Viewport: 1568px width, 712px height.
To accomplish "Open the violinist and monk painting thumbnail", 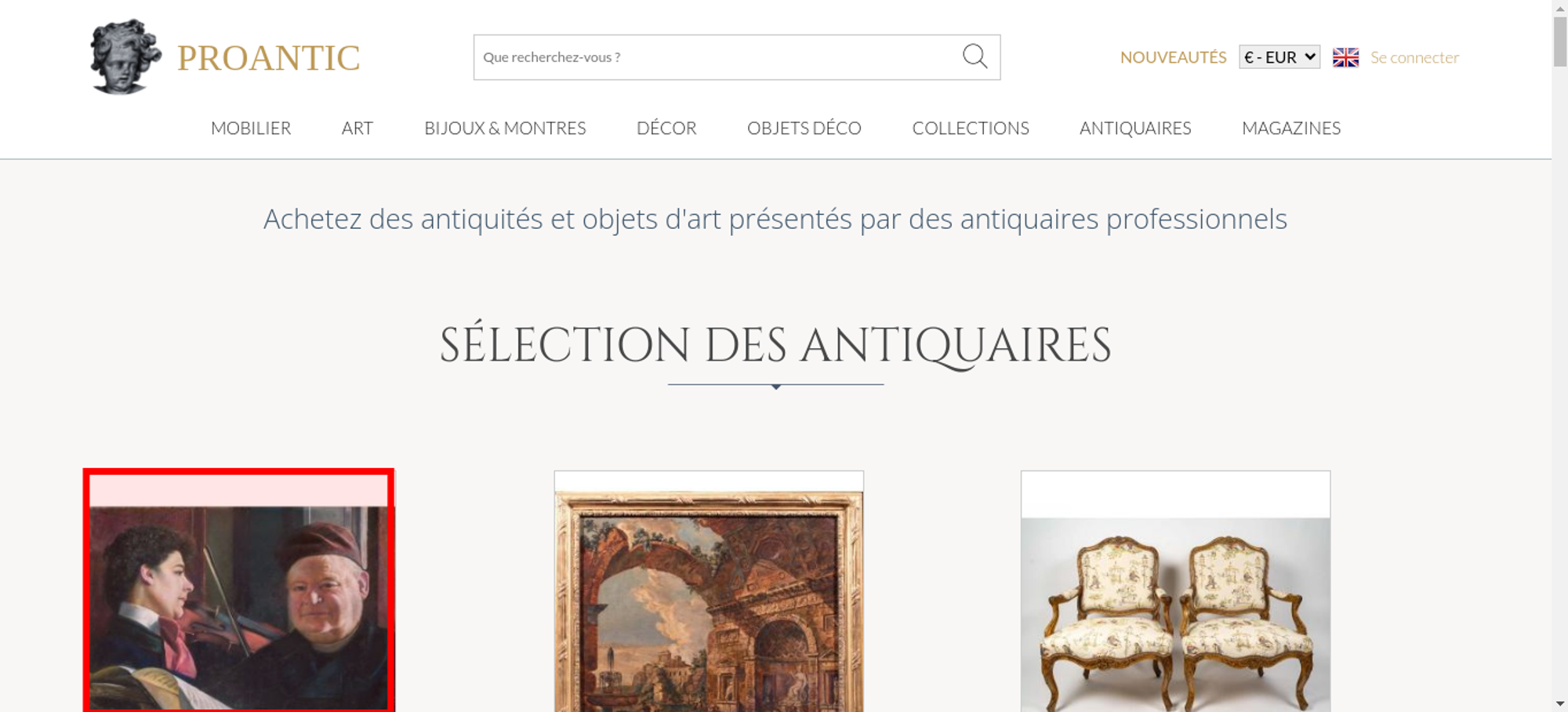I will (x=238, y=591).
